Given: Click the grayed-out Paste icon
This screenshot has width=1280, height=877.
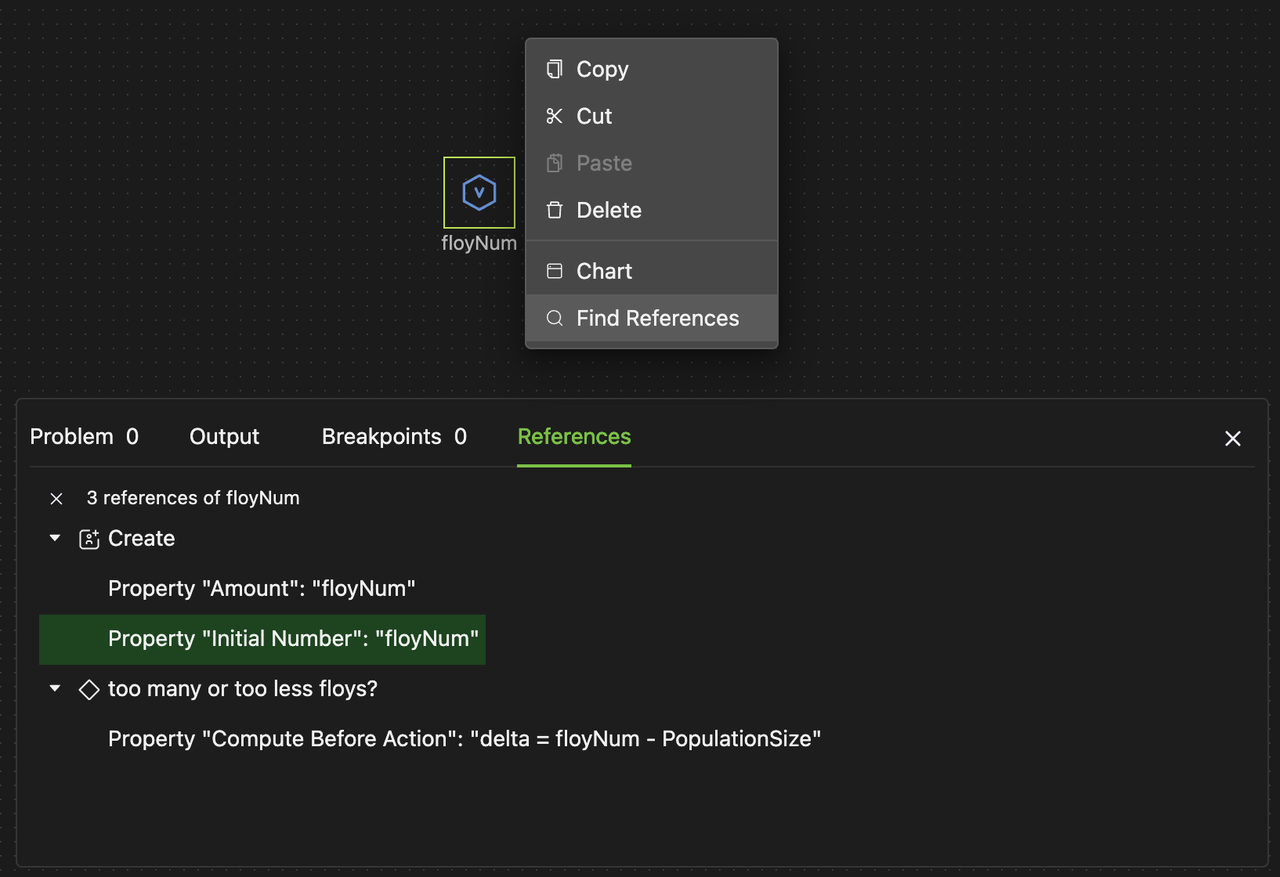Looking at the screenshot, I should [554, 163].
